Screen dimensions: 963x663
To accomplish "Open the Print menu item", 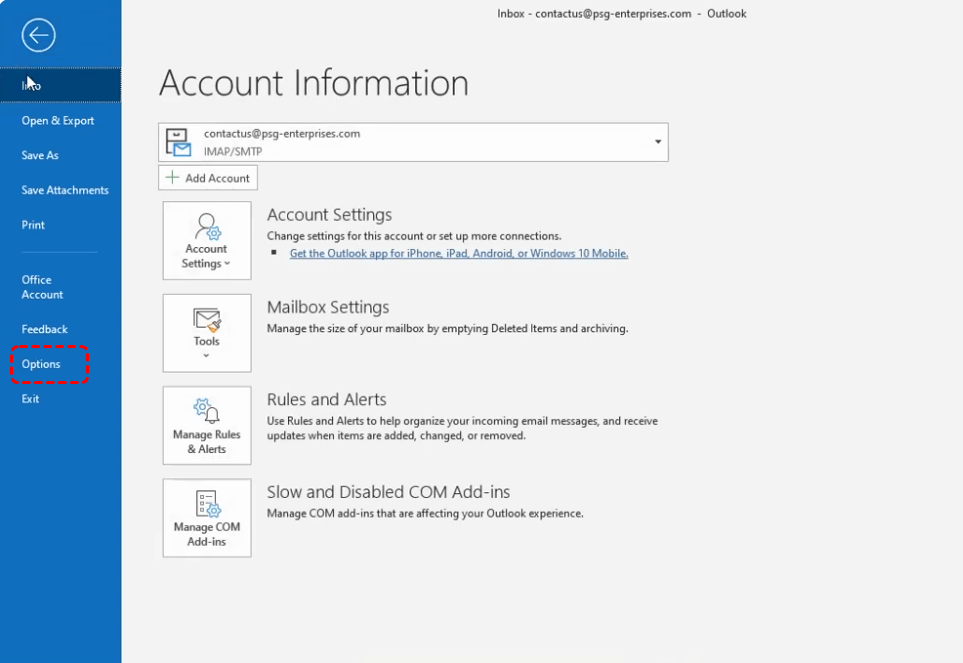I will point(33,225).
